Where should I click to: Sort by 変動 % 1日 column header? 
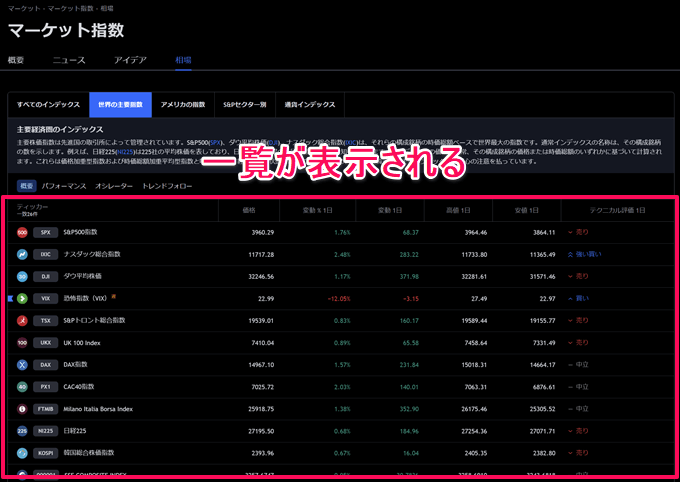(317, 210)
